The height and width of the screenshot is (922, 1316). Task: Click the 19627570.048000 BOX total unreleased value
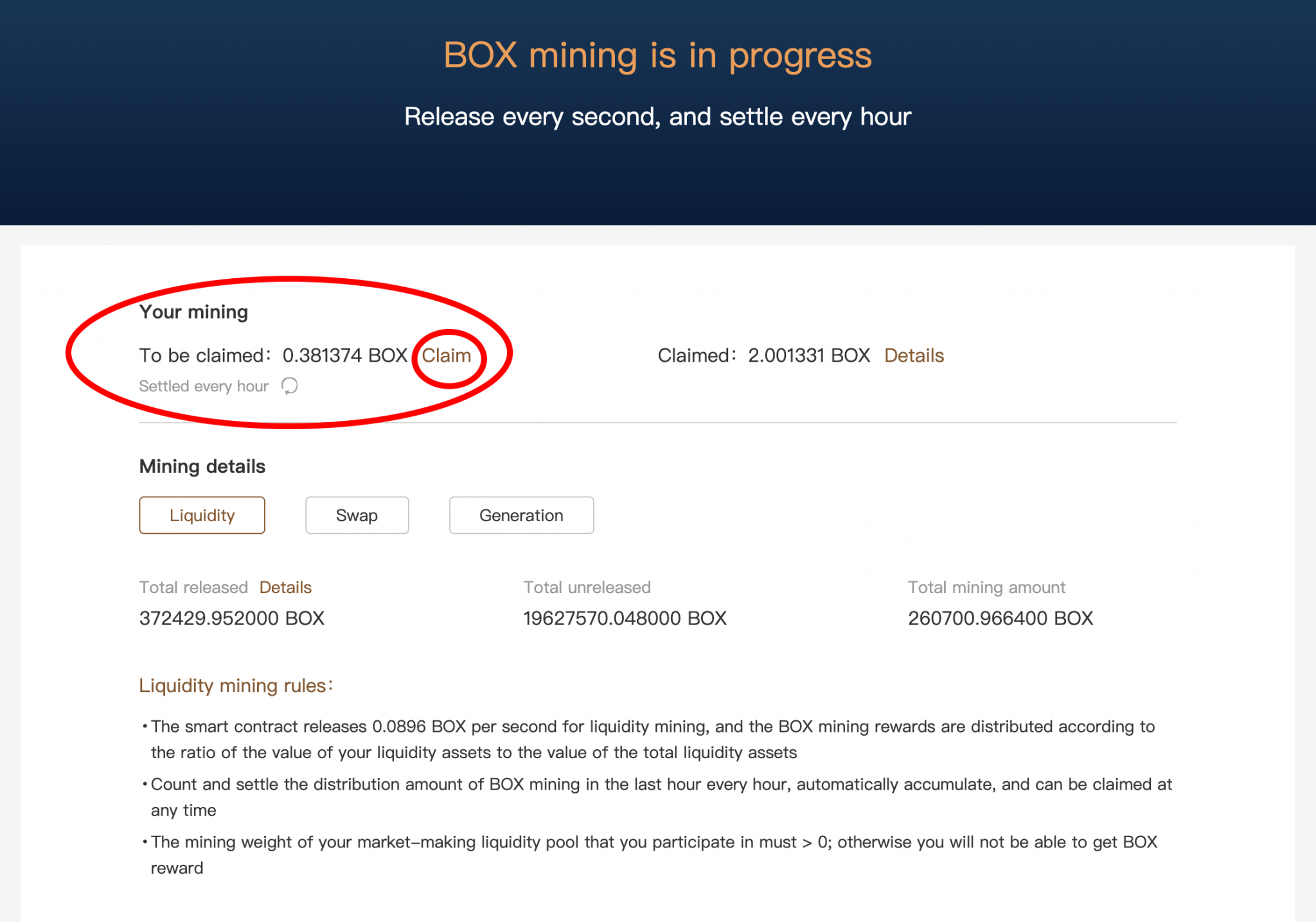pos(625,618)
